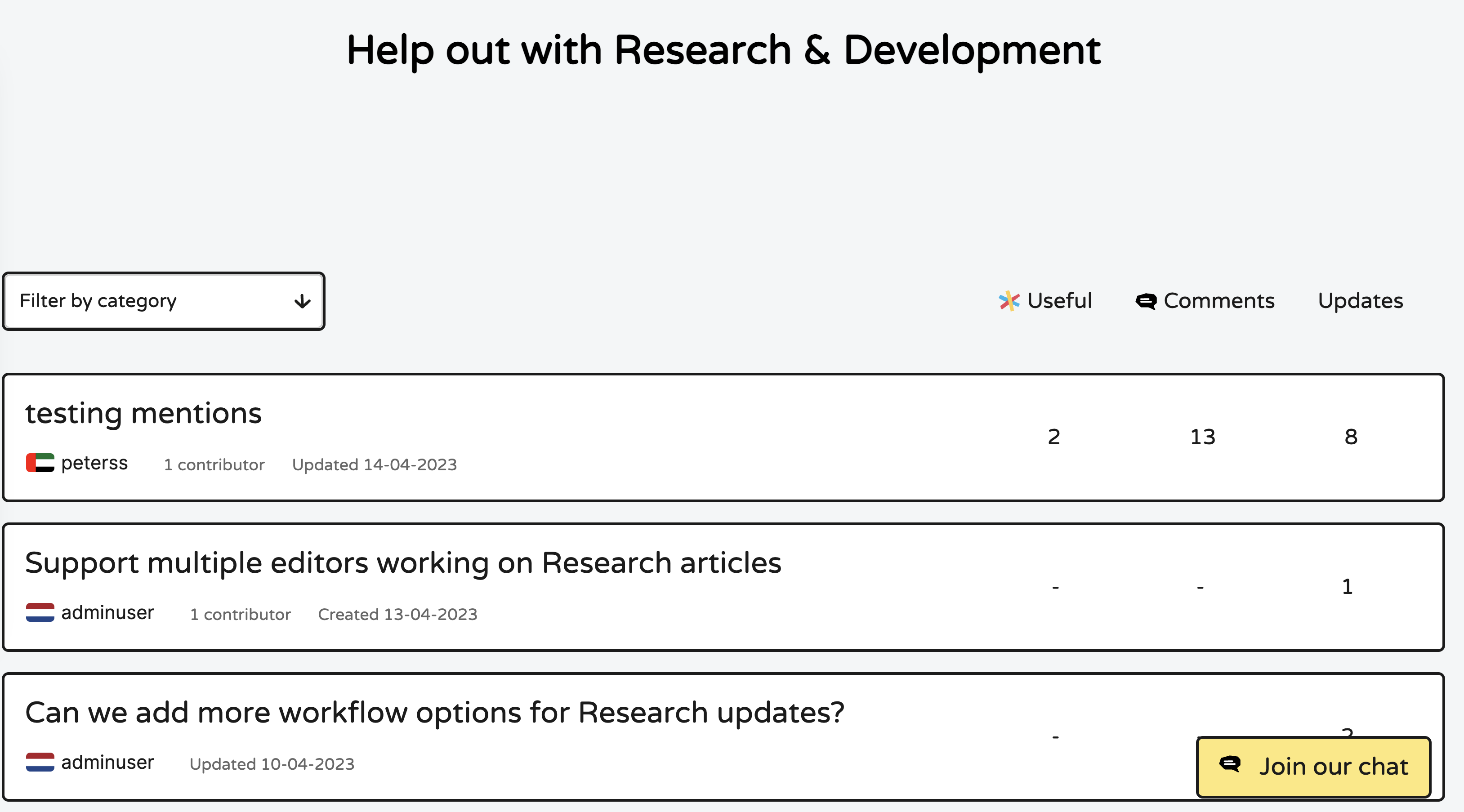This screenshot has width=1464, height=812.
Task: Click the UAE flag next to peterss
Action: [40, 463]
